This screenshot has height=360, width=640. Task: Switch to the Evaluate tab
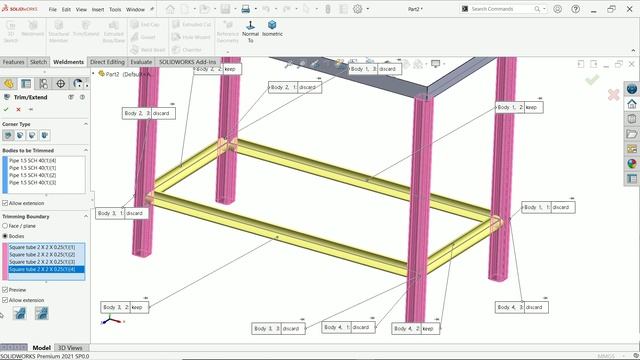(x=141, y=62)
